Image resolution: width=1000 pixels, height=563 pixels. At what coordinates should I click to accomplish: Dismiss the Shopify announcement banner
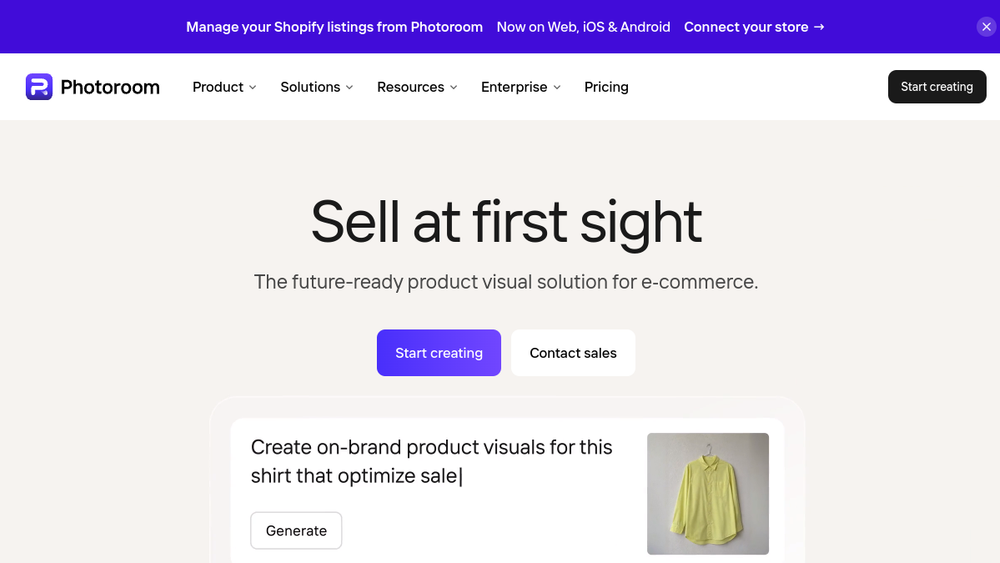(x=986, y=27)
